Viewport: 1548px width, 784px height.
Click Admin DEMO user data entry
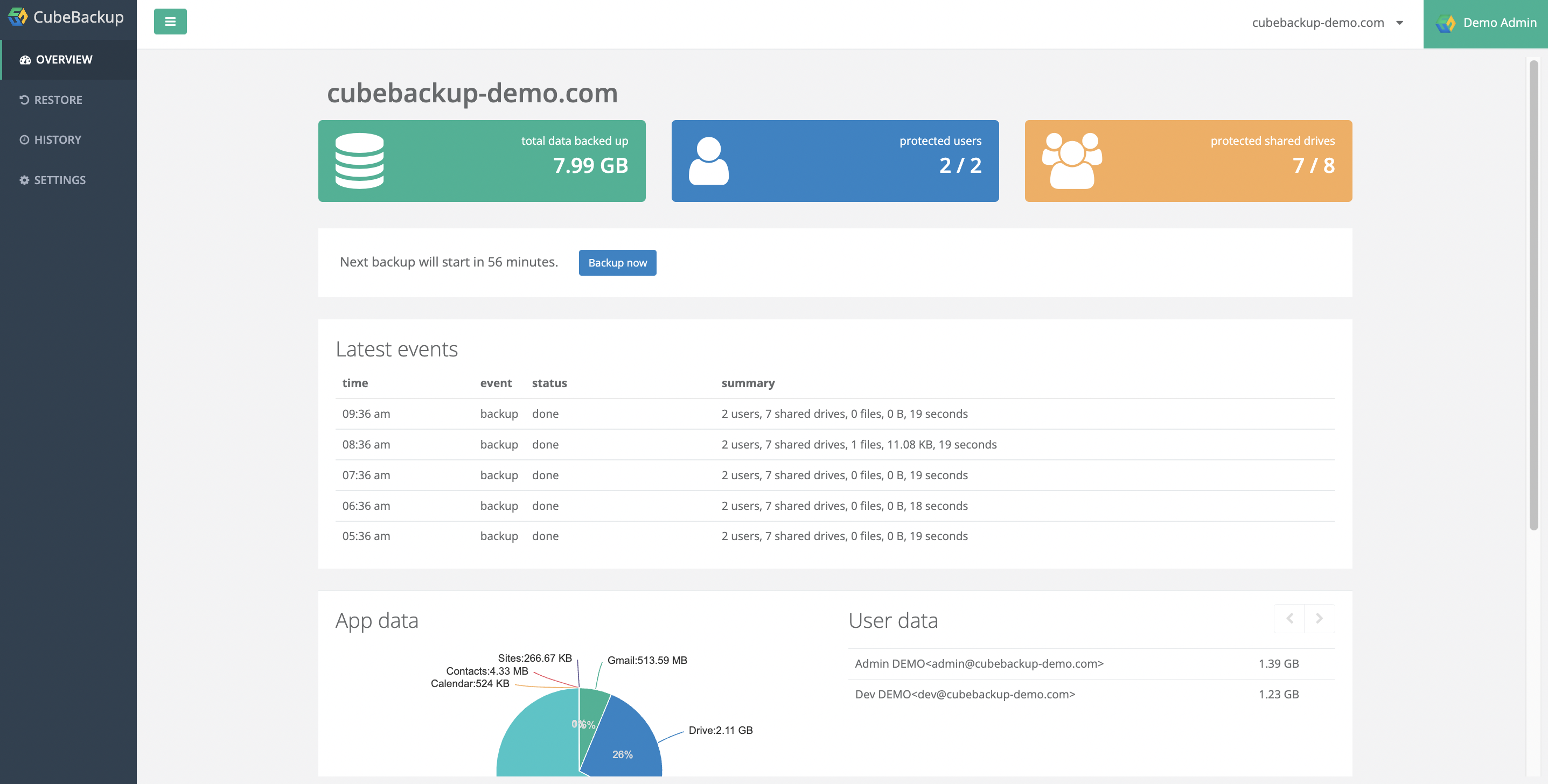978,662
